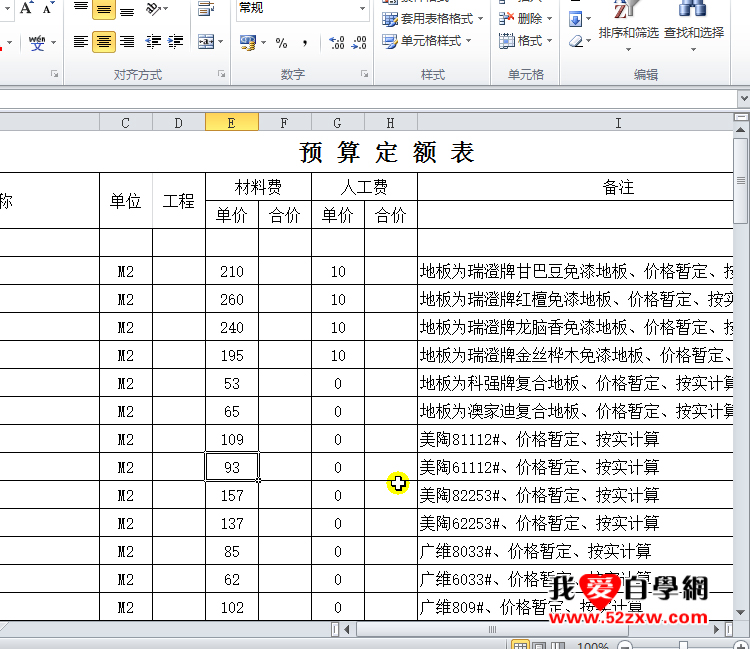Click the 人工费 header cell

tap(364, 187)
